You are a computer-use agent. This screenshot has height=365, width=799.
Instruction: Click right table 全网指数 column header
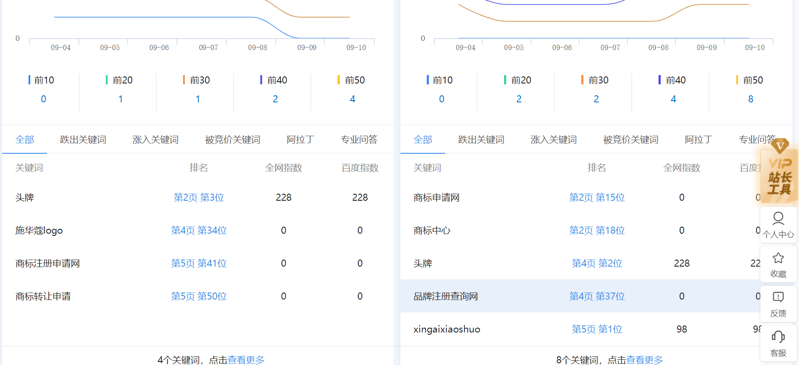pos(682,168)
